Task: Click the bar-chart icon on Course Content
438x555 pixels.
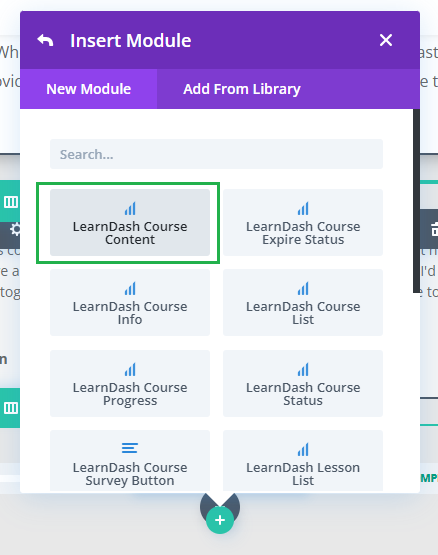Action: [x=130, y=208]
